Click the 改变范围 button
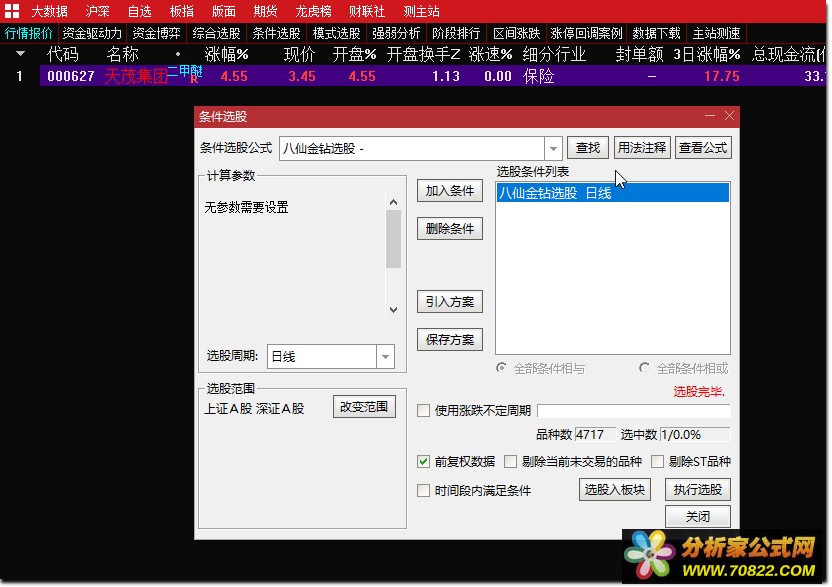The width and height of the screenshot is (832, 587). (364, 407)
